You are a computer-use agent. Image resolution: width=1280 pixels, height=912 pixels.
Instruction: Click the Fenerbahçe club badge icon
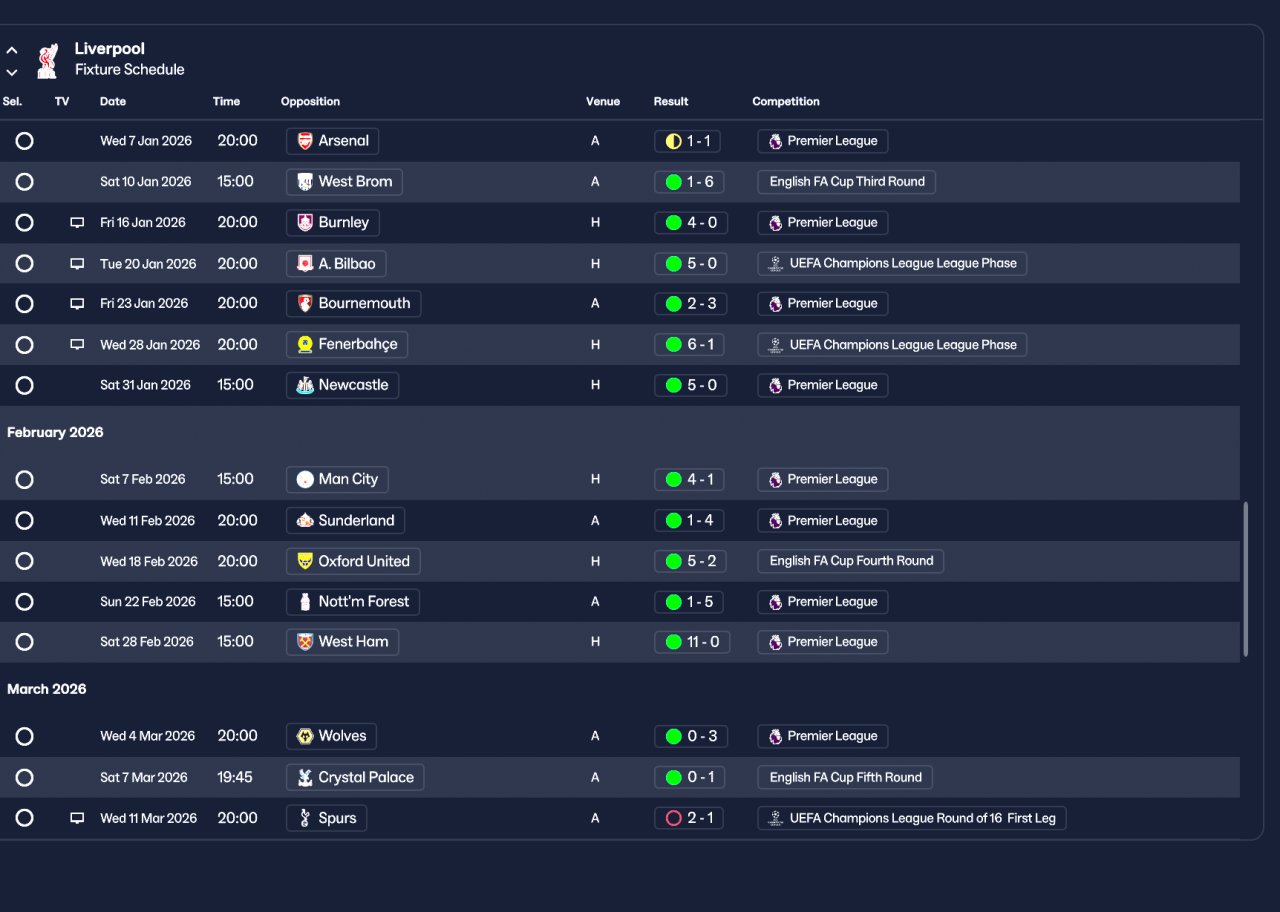click(305, 345)
